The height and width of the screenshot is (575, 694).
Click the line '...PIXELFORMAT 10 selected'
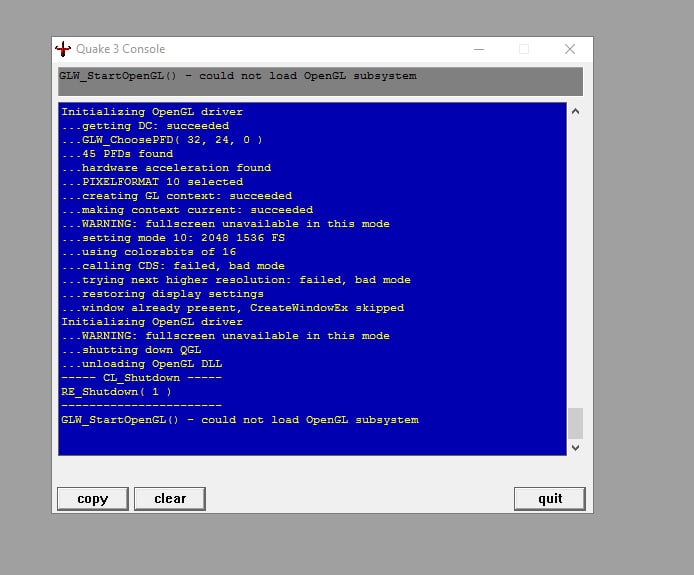click(152, 182)
